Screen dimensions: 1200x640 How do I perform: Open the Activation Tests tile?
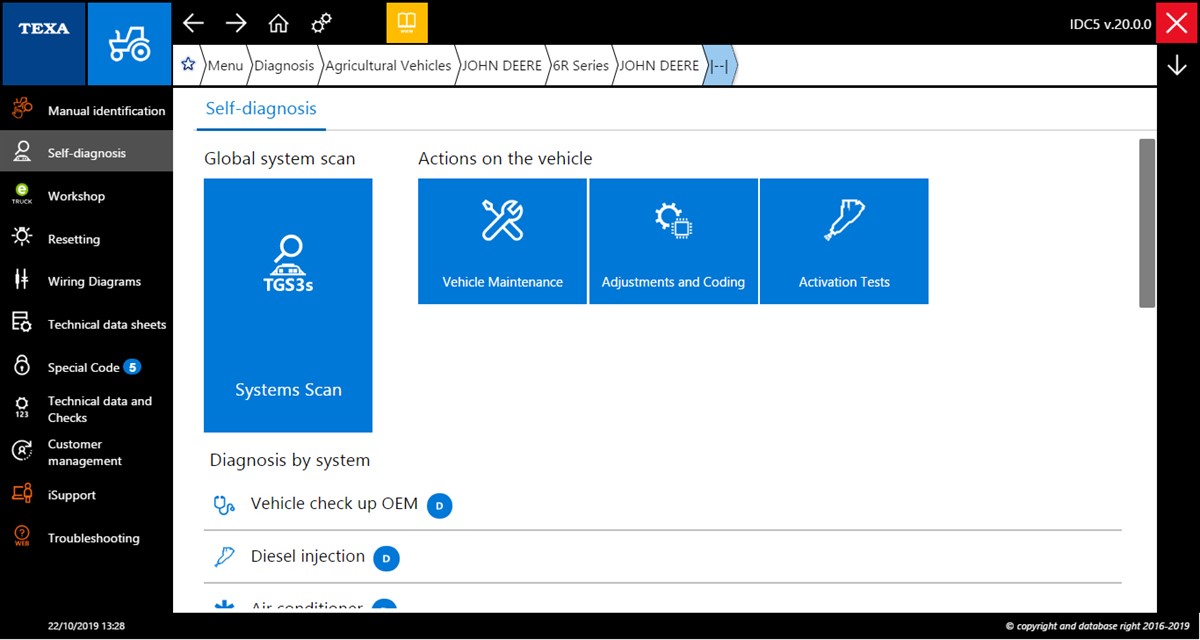tap(844, 241)
